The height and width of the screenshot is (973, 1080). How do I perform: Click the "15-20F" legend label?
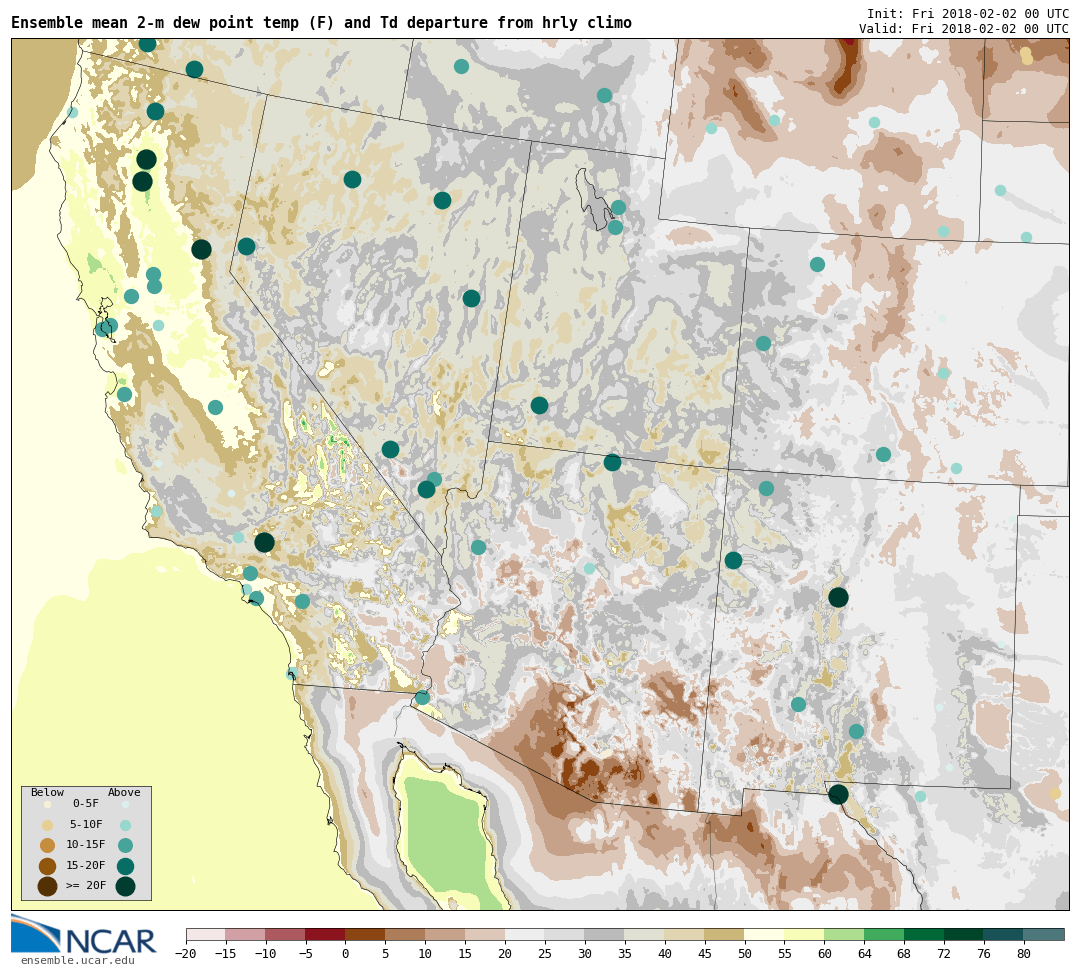86,866
